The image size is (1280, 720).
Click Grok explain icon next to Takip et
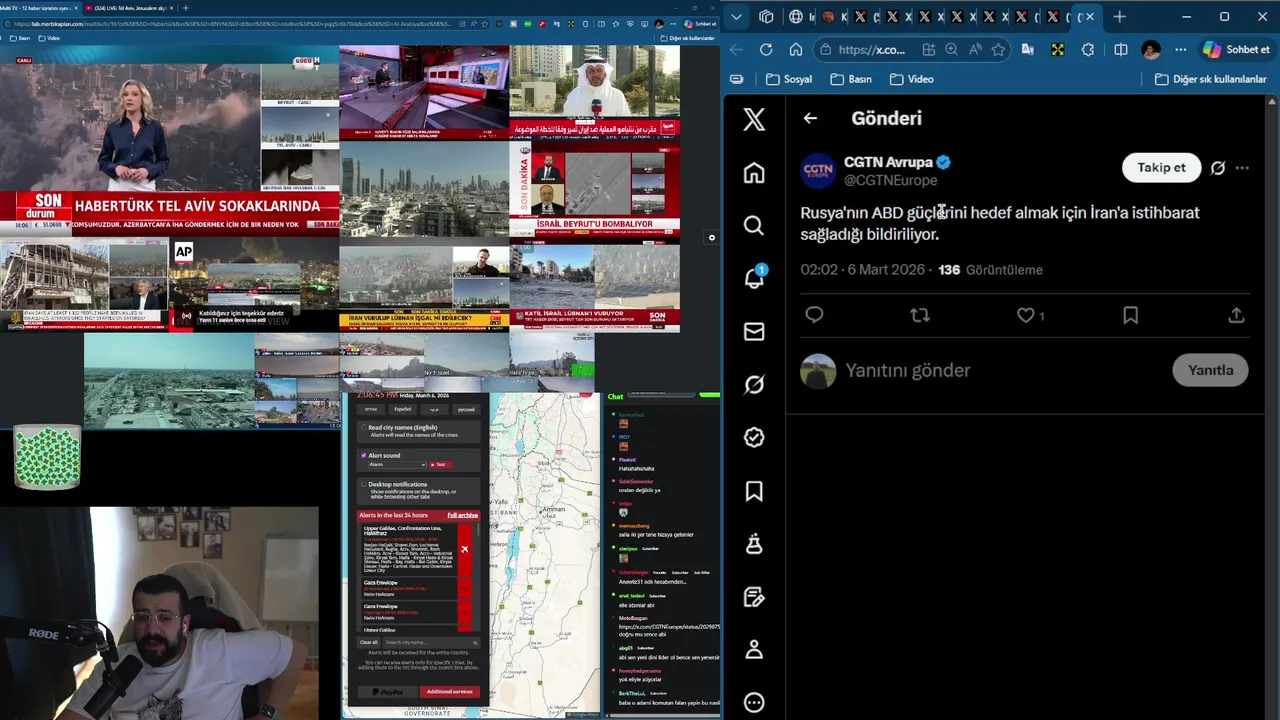(1217, 168)
